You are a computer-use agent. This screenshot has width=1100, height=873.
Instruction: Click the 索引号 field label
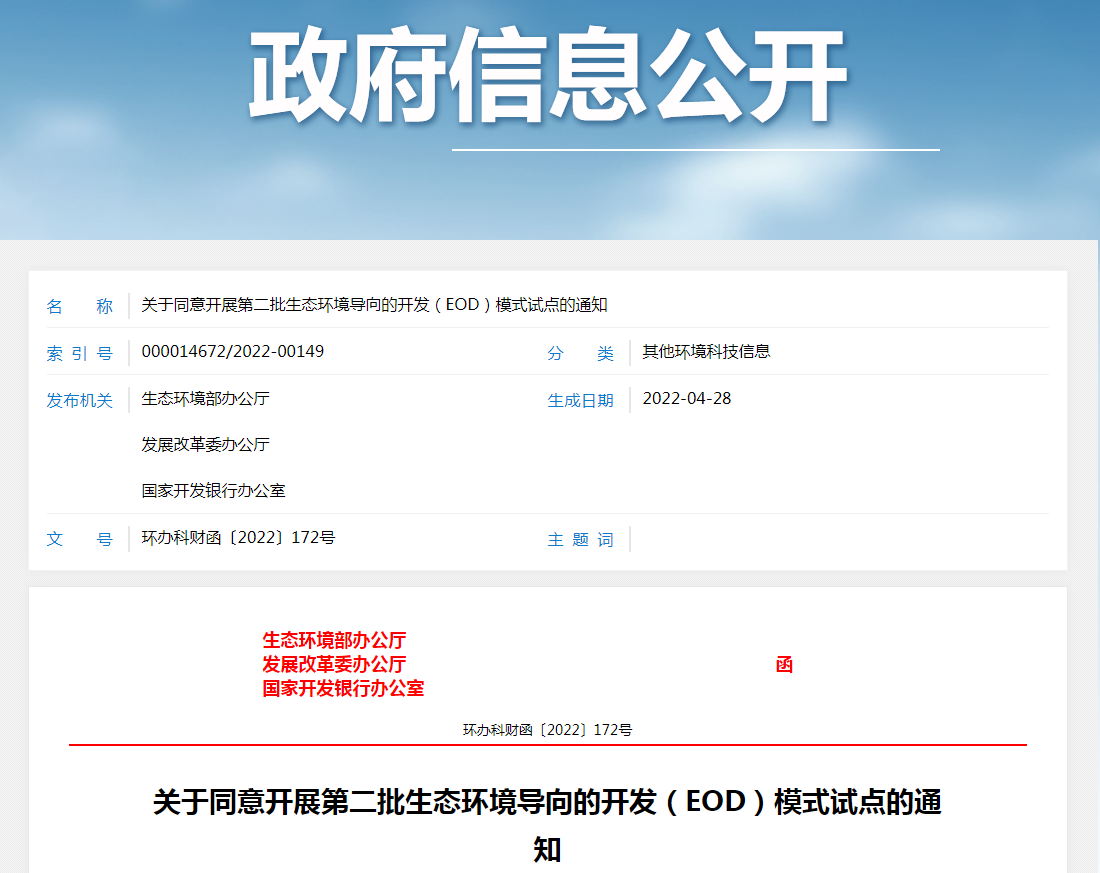point(80,353)
